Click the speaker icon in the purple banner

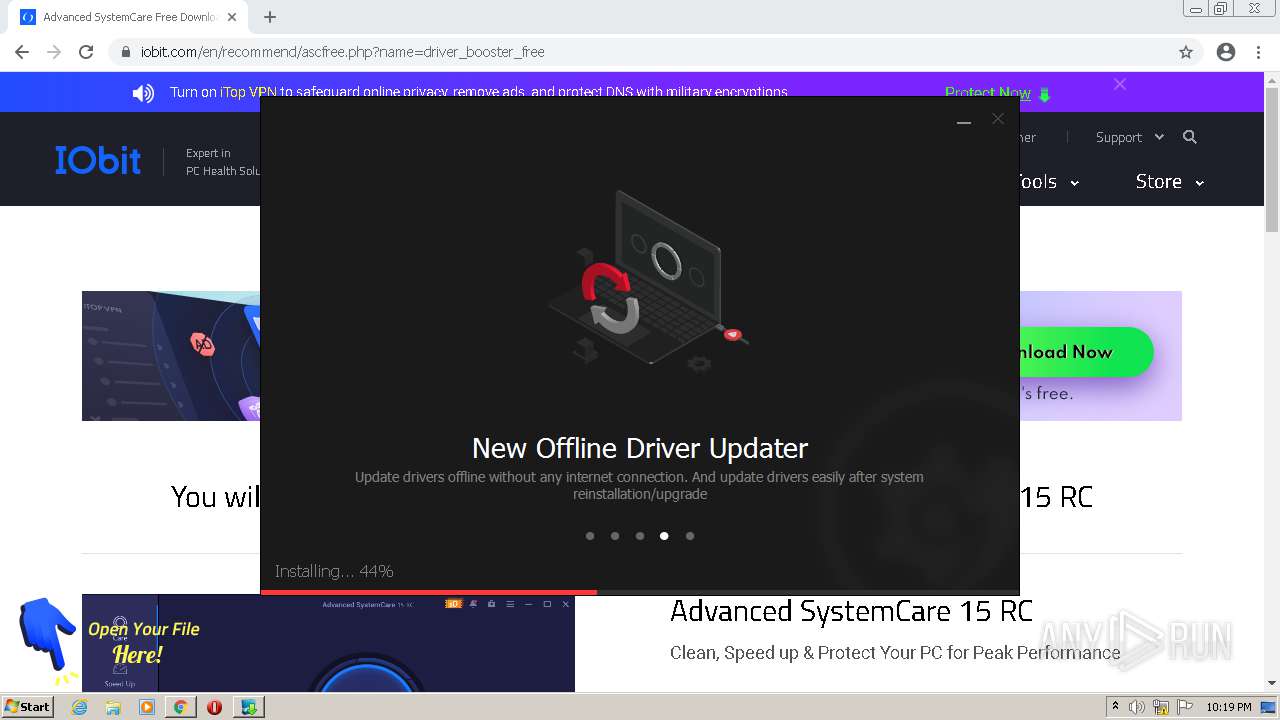(143, 93)
